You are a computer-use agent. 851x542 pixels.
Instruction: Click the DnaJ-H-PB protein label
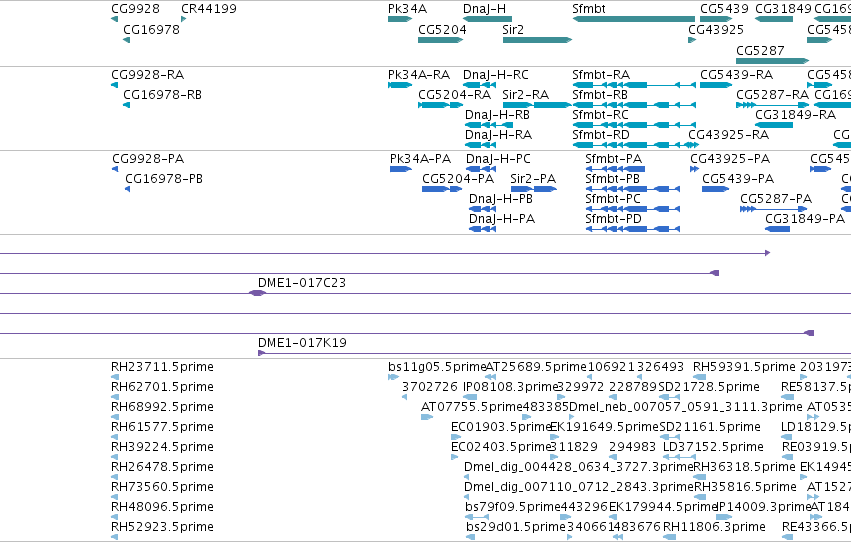[x=501, y=199]
